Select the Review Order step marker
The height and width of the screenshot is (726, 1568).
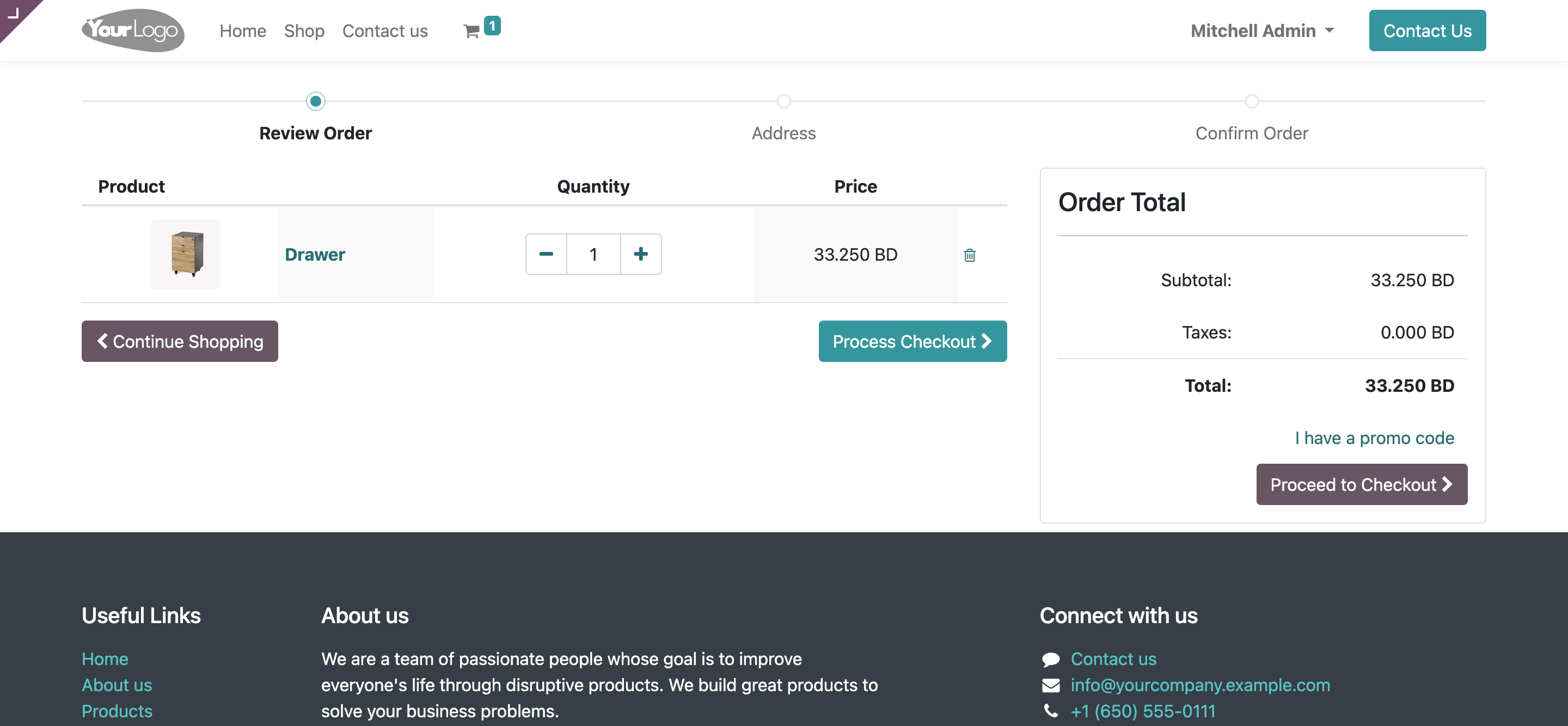315,101
